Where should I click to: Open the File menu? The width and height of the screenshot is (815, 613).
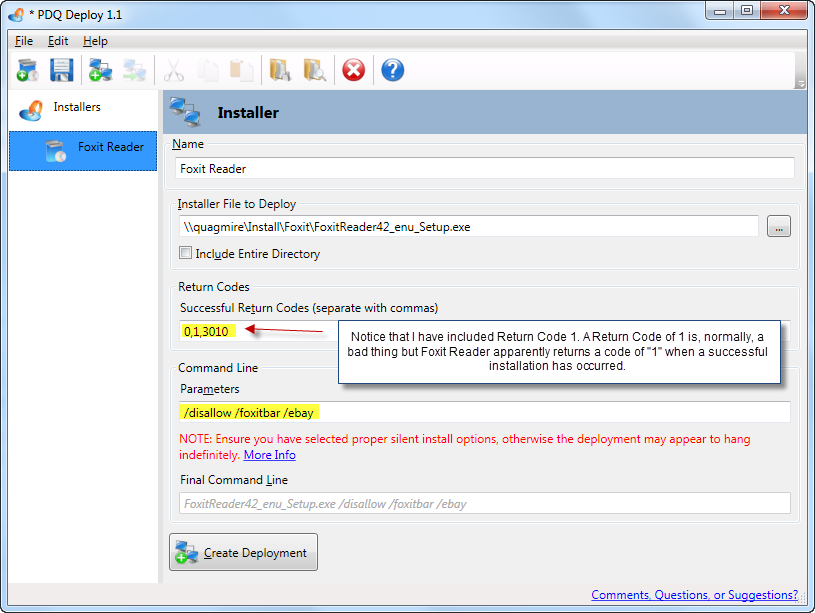pyautogui.click(x=24, y=41)
